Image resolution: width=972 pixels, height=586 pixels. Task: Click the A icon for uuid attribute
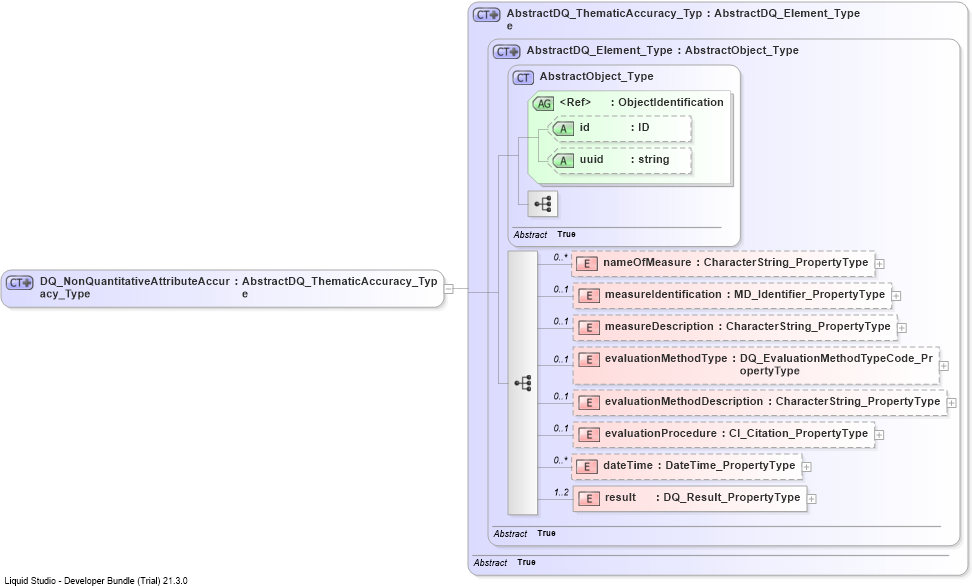tap(563, 161)
